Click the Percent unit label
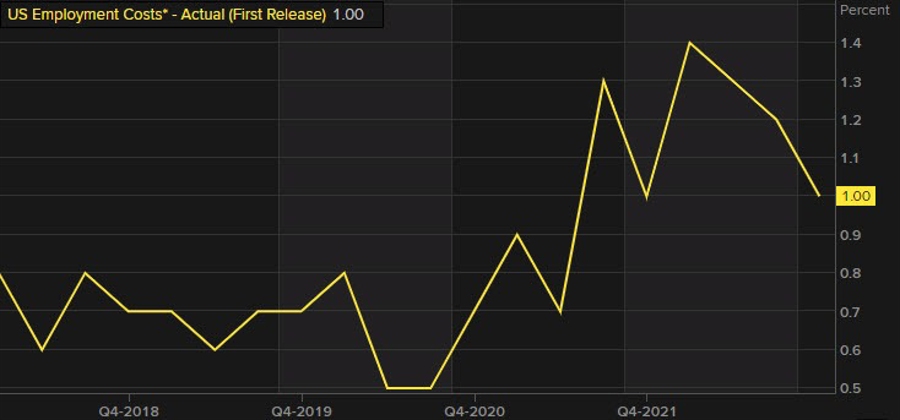Screen dimensions: 900x420 (x=863, y=10)
